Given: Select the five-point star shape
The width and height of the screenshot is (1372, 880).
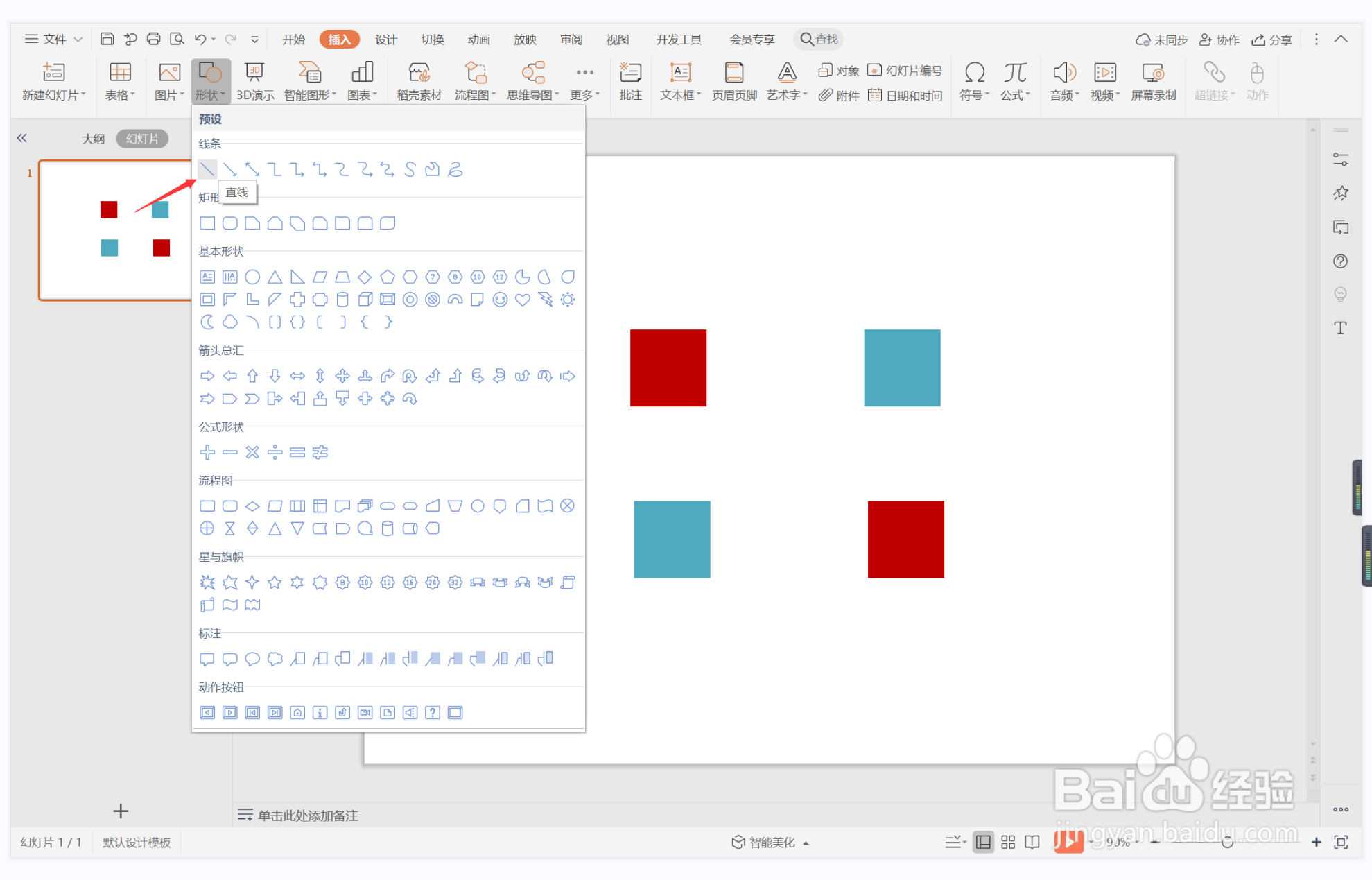Looking at the screenshot, I should 275,583.
